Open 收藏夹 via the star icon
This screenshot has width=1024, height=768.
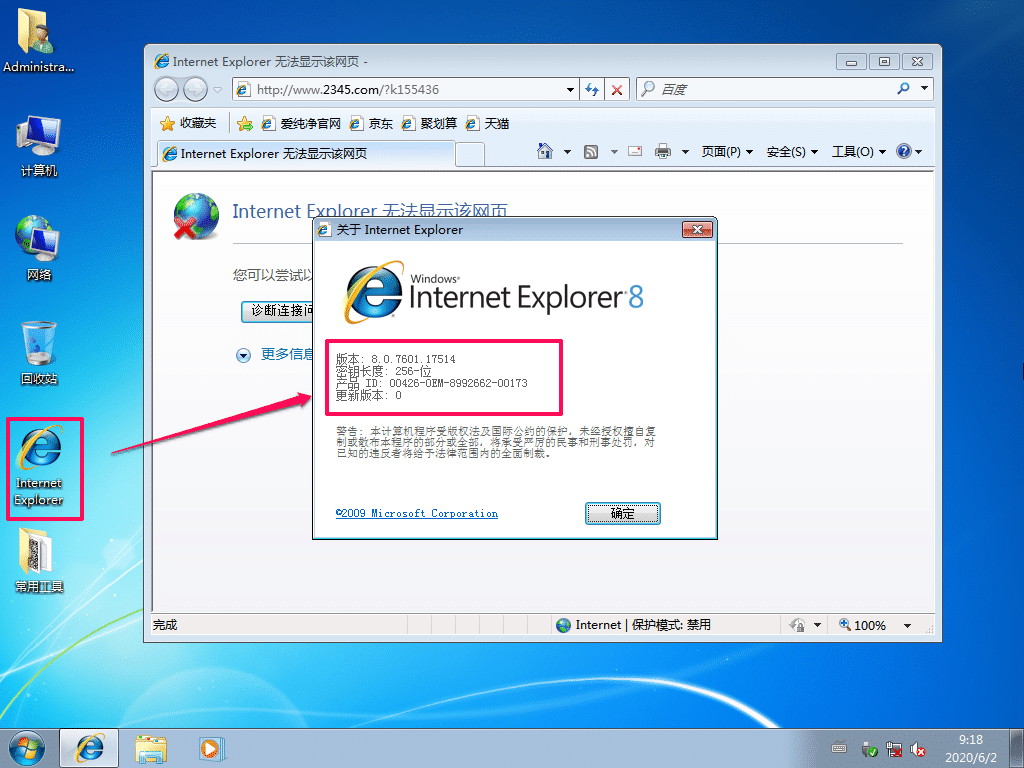click(186, 124)
